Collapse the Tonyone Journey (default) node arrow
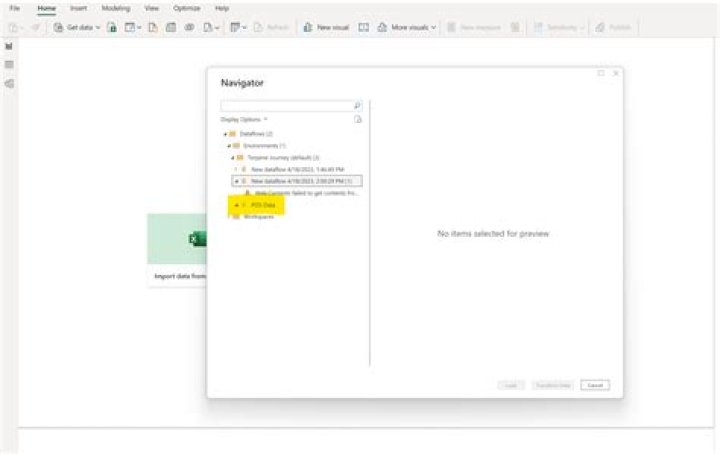 click(232, 158)
